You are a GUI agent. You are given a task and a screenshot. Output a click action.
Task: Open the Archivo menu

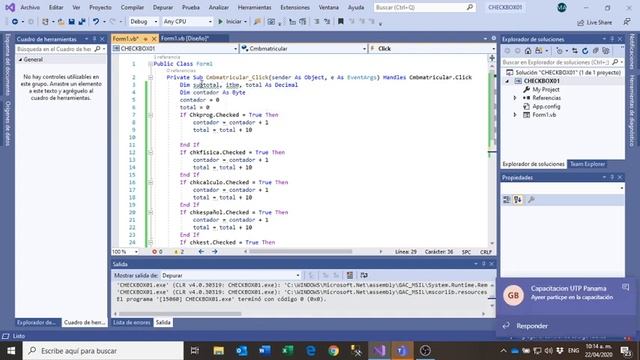30,7
